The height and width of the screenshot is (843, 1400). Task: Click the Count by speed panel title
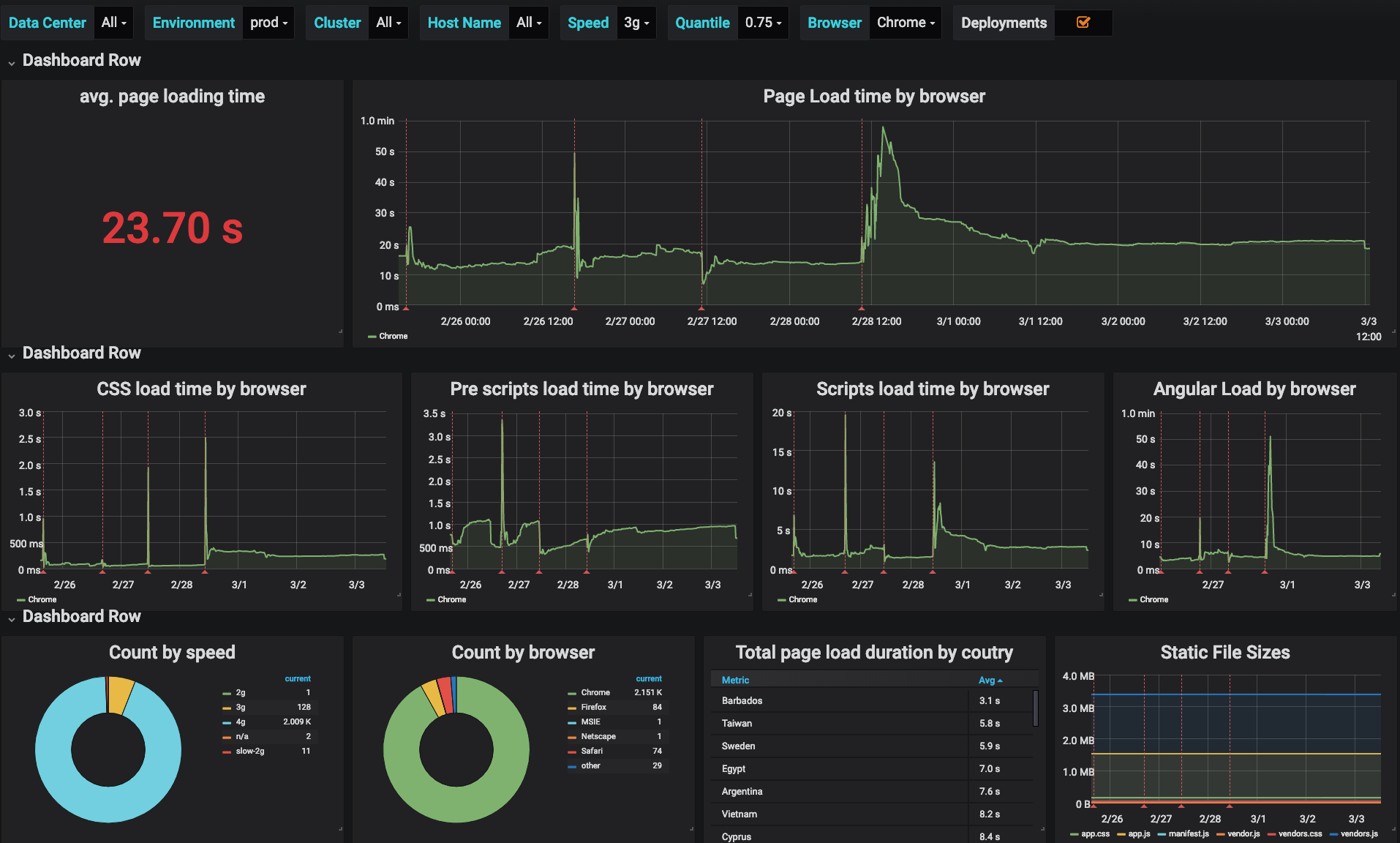click(x=172, y=653)
